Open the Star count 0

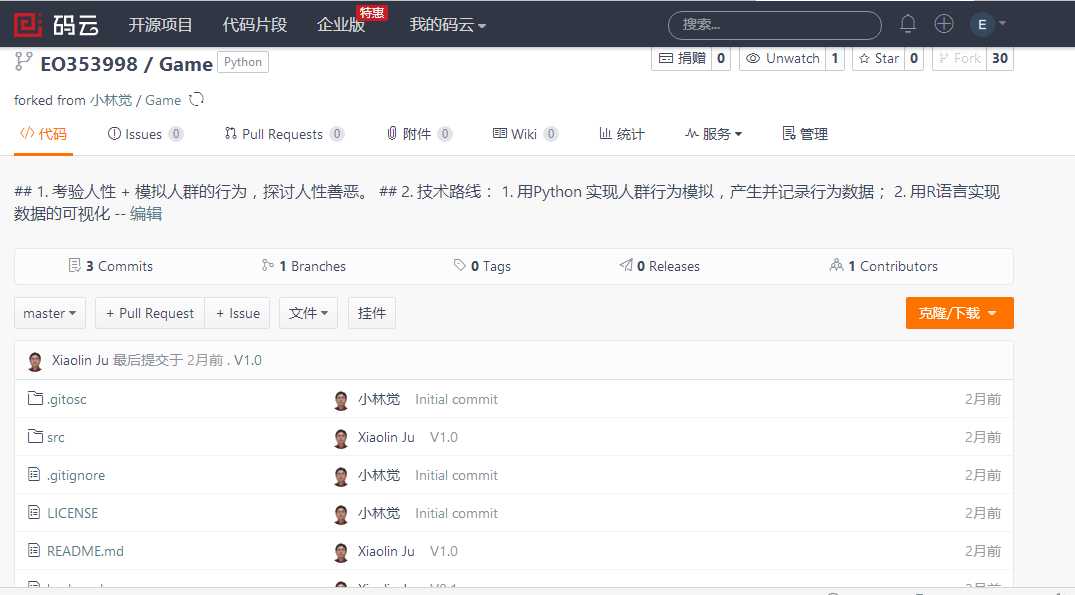click(914, 58)
